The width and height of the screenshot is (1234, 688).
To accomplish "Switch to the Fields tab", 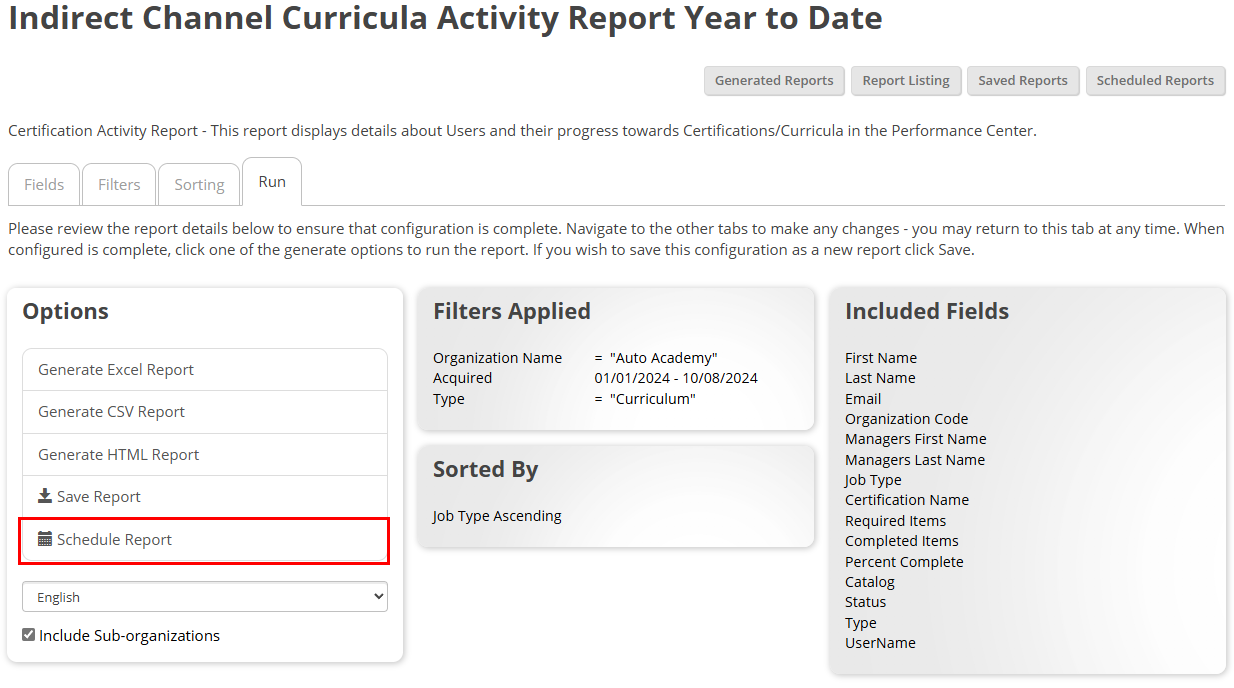I will (44, 184).
